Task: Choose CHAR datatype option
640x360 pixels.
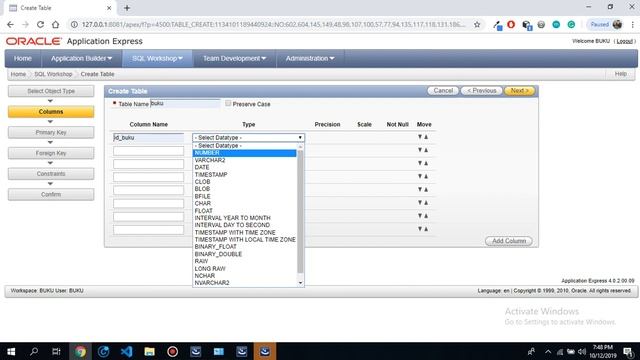Action: 244,203
